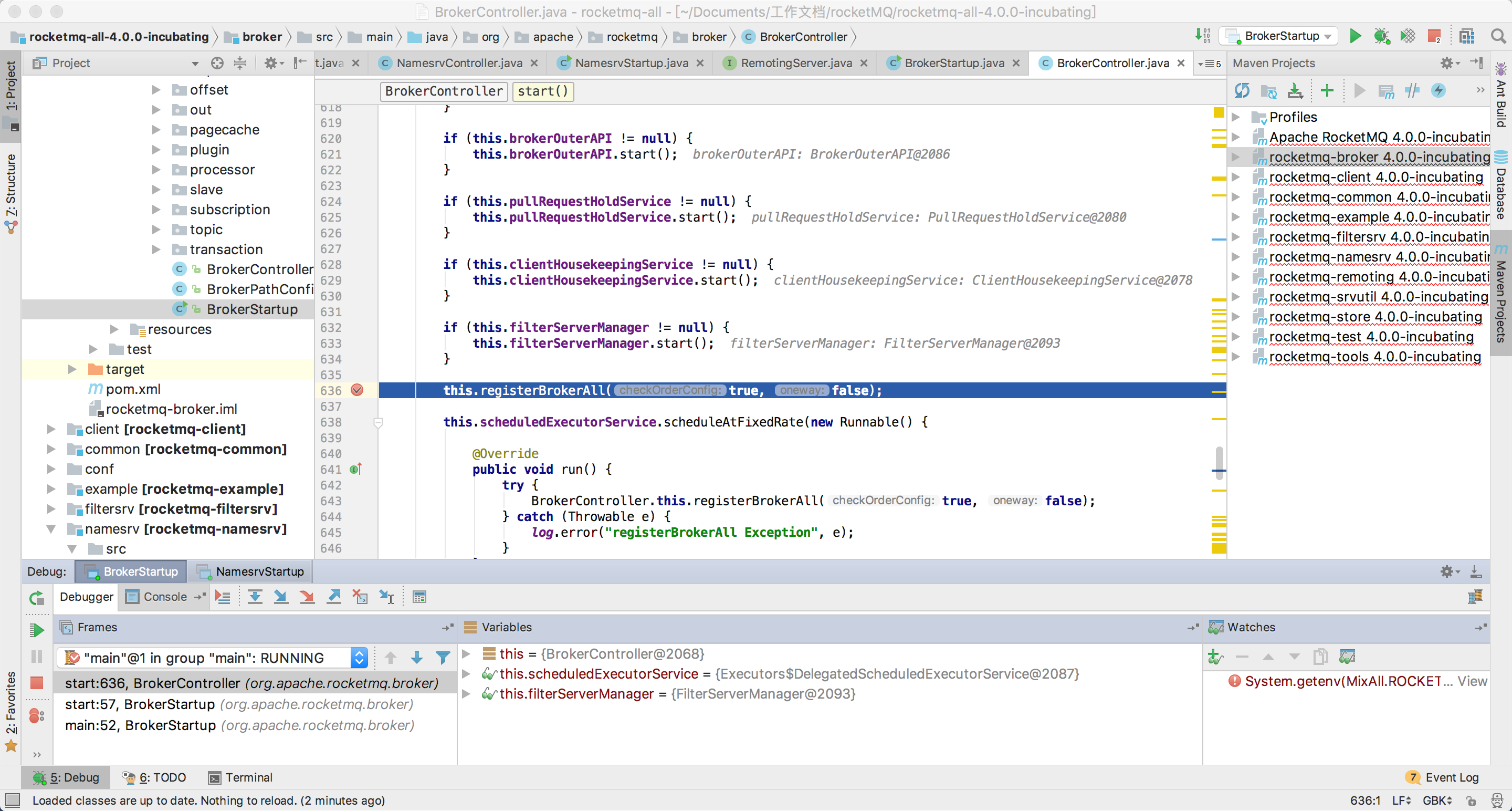1512x811 pixels.
Task: Open Evaluate Expression calculator icon
Action: point(419,597)
